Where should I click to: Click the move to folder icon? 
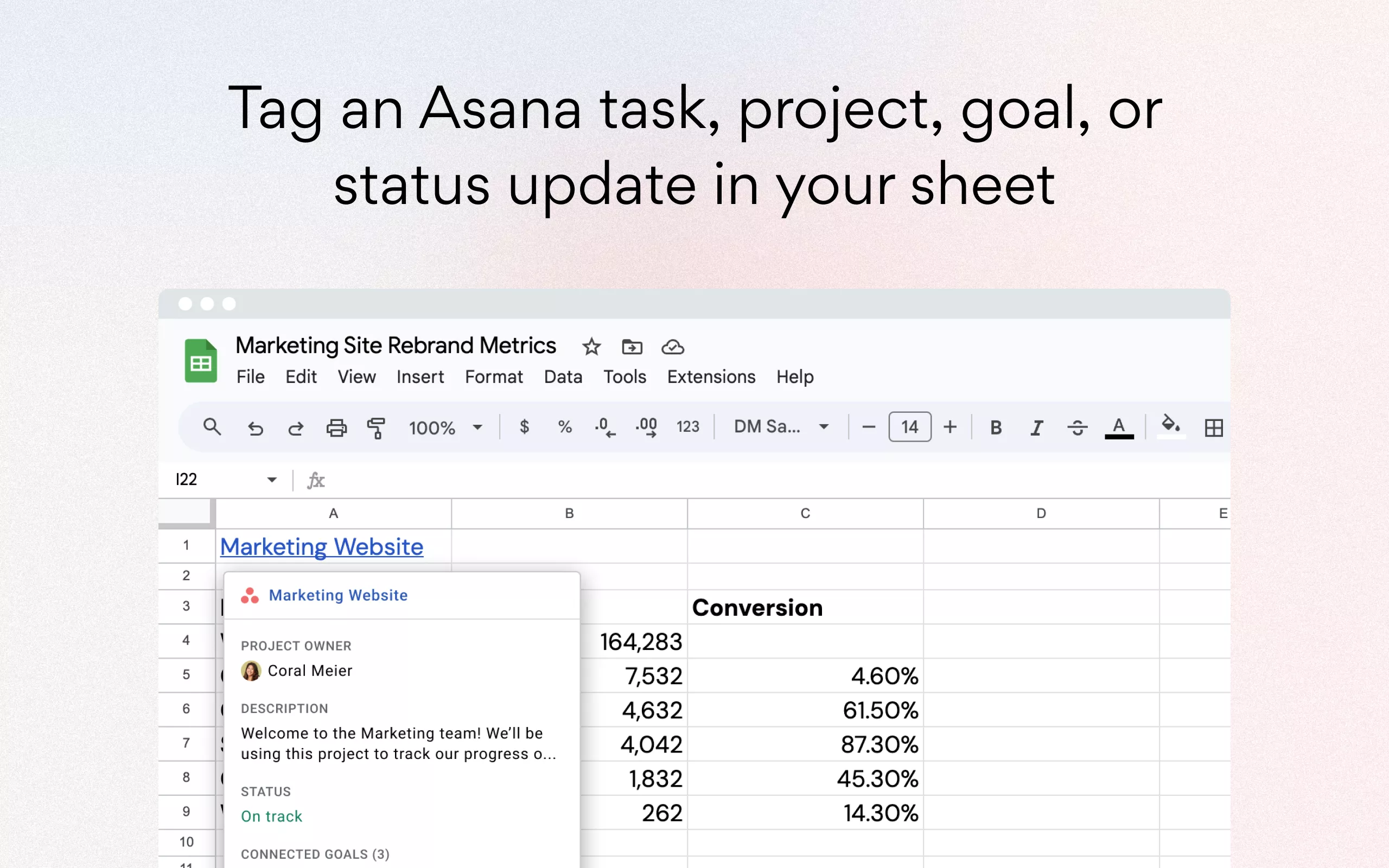pyautogui.click(x=632, y=347)
